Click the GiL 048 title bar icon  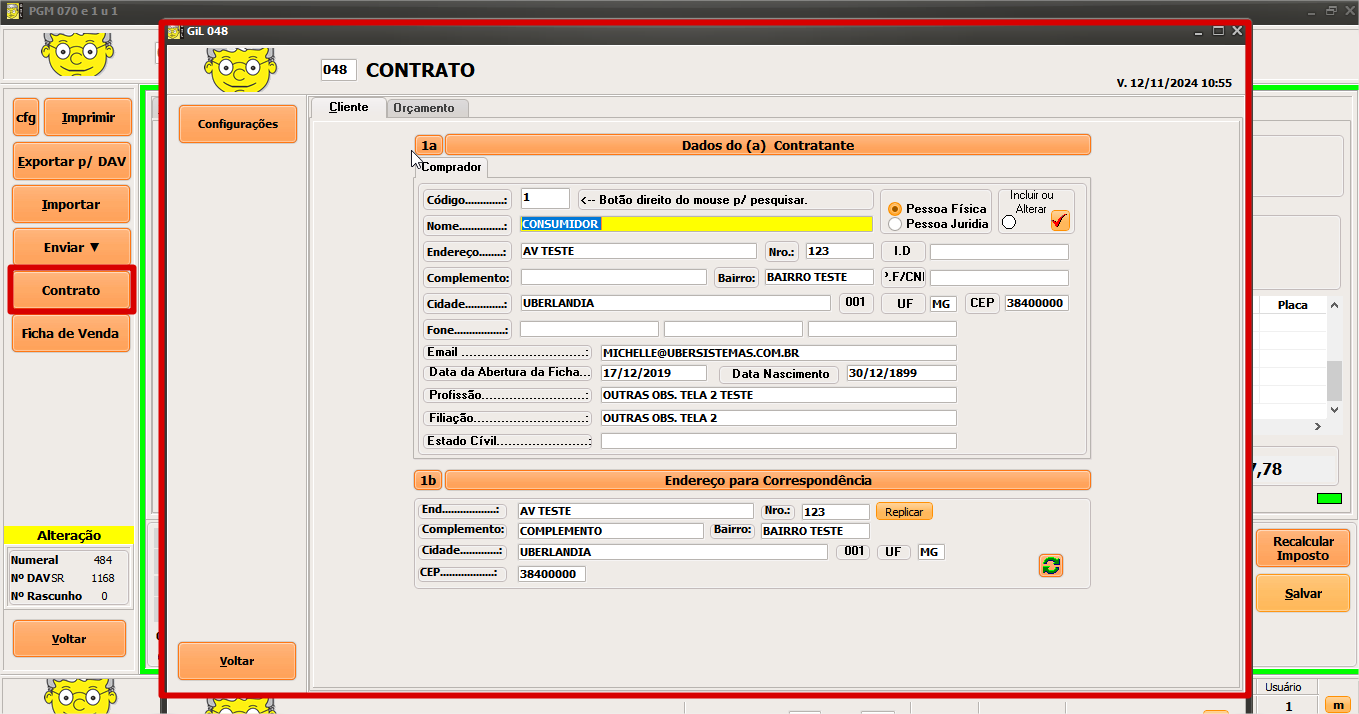point(174,31)
